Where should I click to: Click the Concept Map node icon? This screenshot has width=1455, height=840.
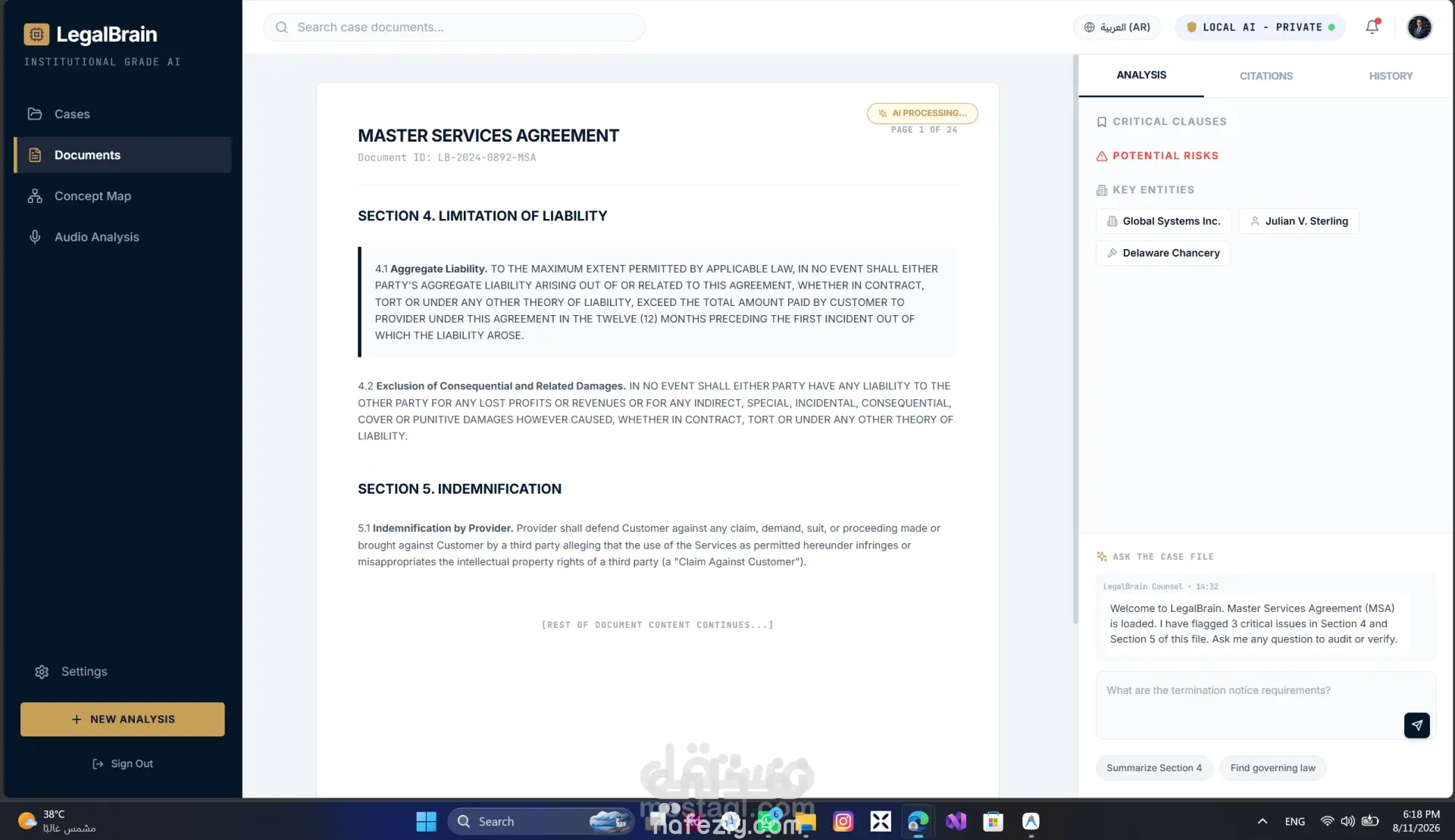(35, 195)
